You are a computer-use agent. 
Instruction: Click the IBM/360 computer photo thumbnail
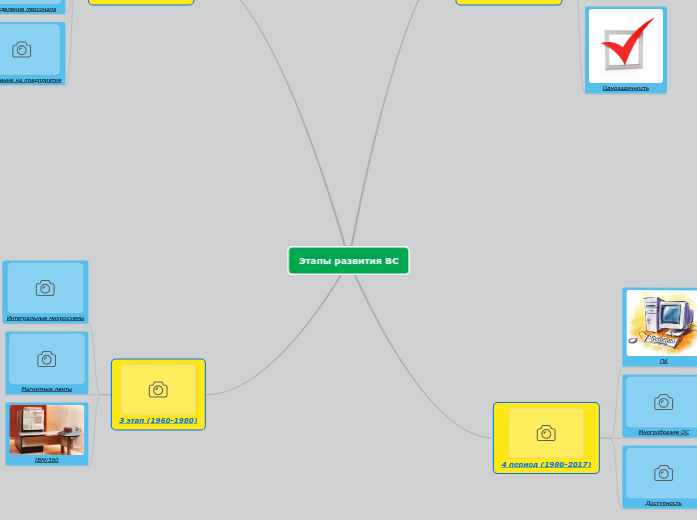click(46, 429)
